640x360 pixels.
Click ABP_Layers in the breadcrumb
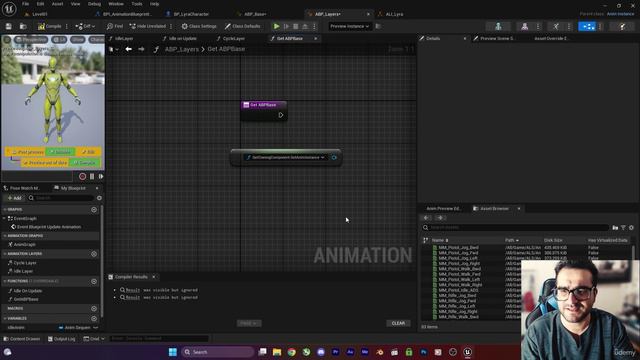click(x=182, y=49)
